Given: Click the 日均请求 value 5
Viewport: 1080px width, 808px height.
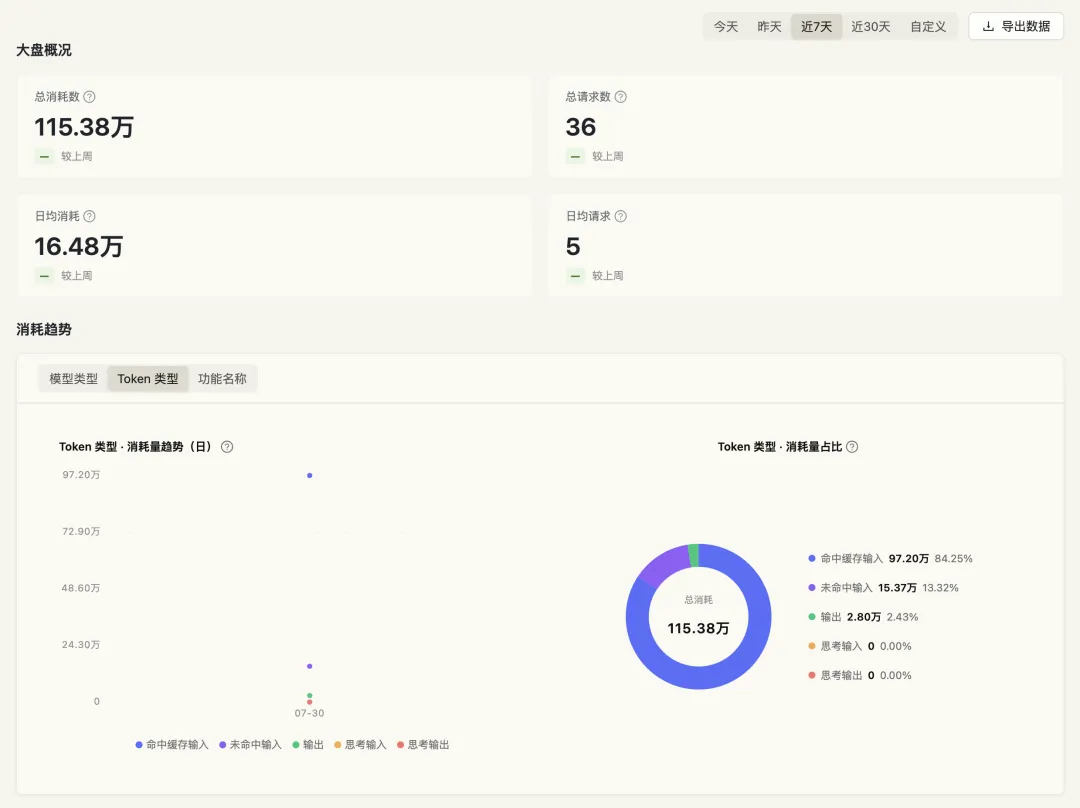Looking at the screenshot, I should (573, 246).
